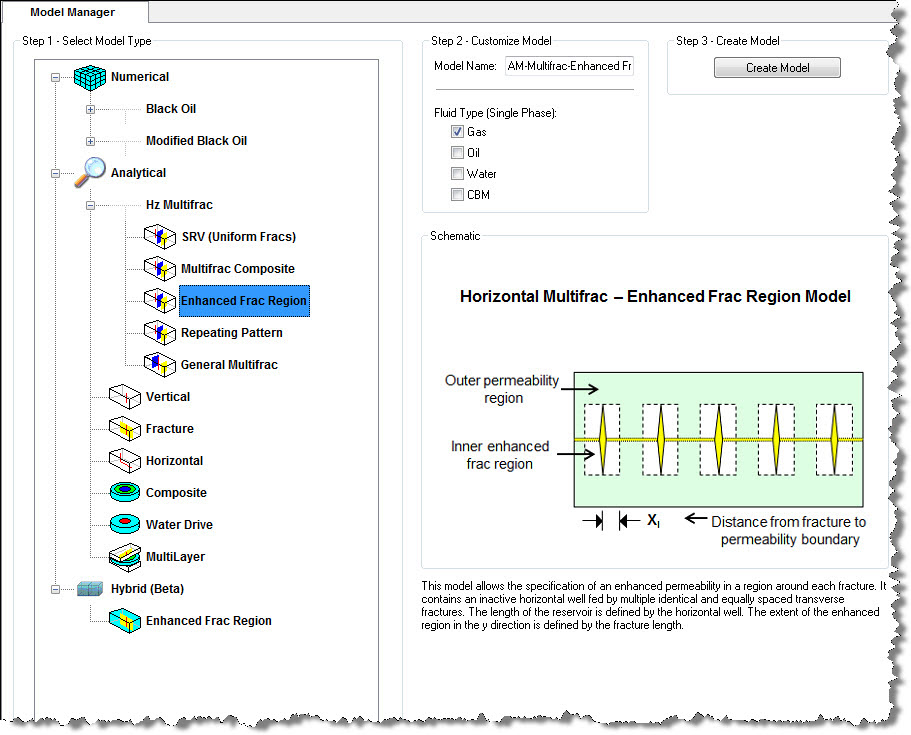Check the CBM fluid type checkbox

click(x=457, y=195)
